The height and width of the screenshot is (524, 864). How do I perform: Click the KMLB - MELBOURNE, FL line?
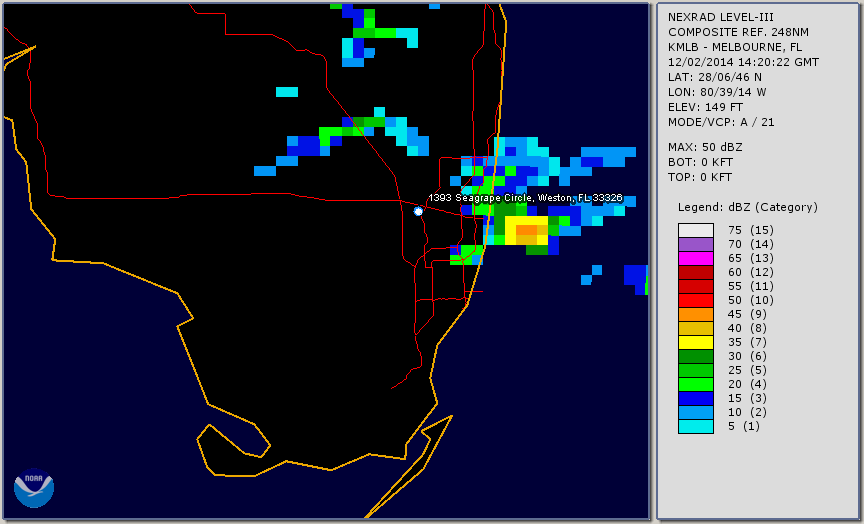coord(735,47)
